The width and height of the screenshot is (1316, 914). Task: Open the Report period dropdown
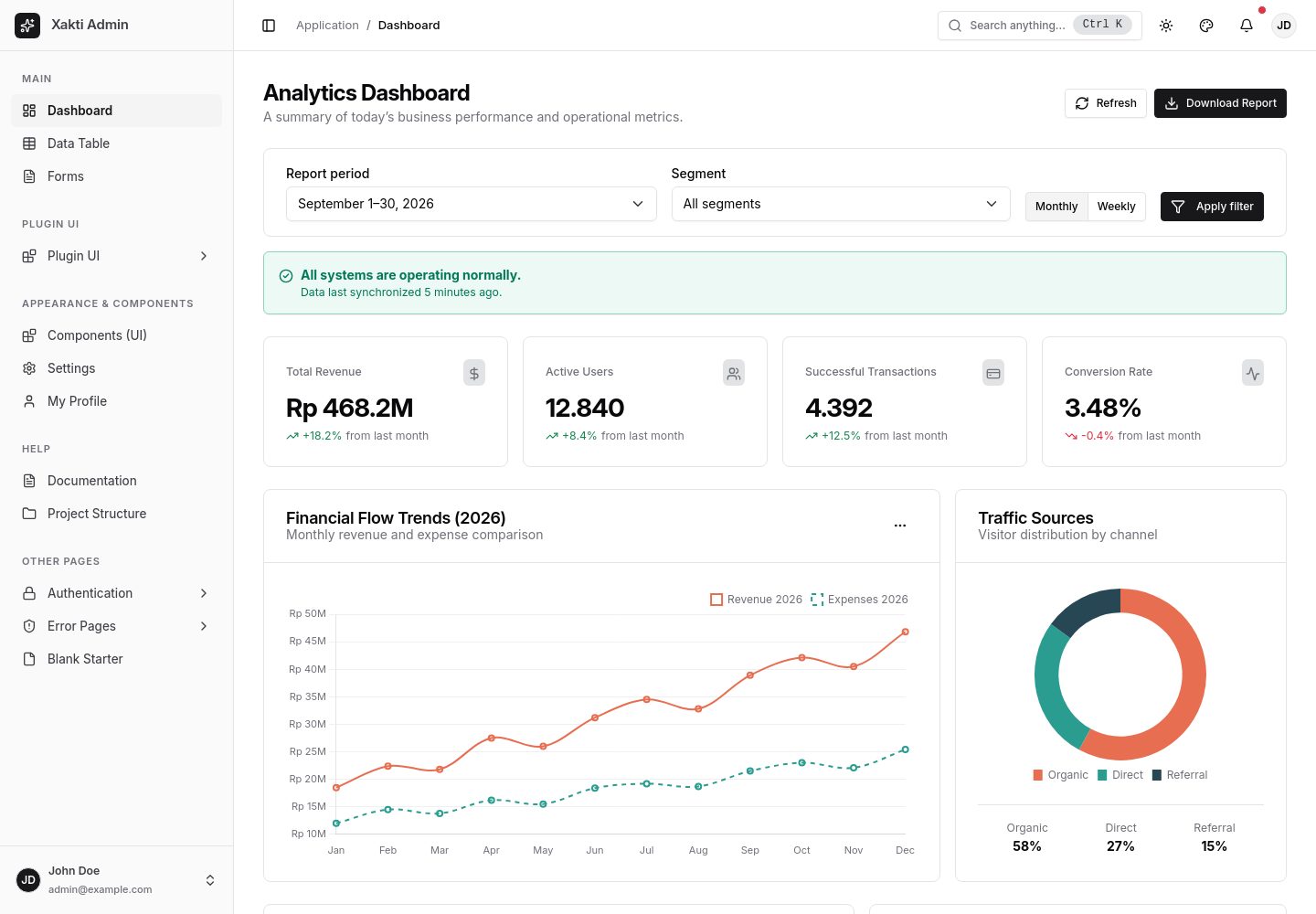[472, 204]
